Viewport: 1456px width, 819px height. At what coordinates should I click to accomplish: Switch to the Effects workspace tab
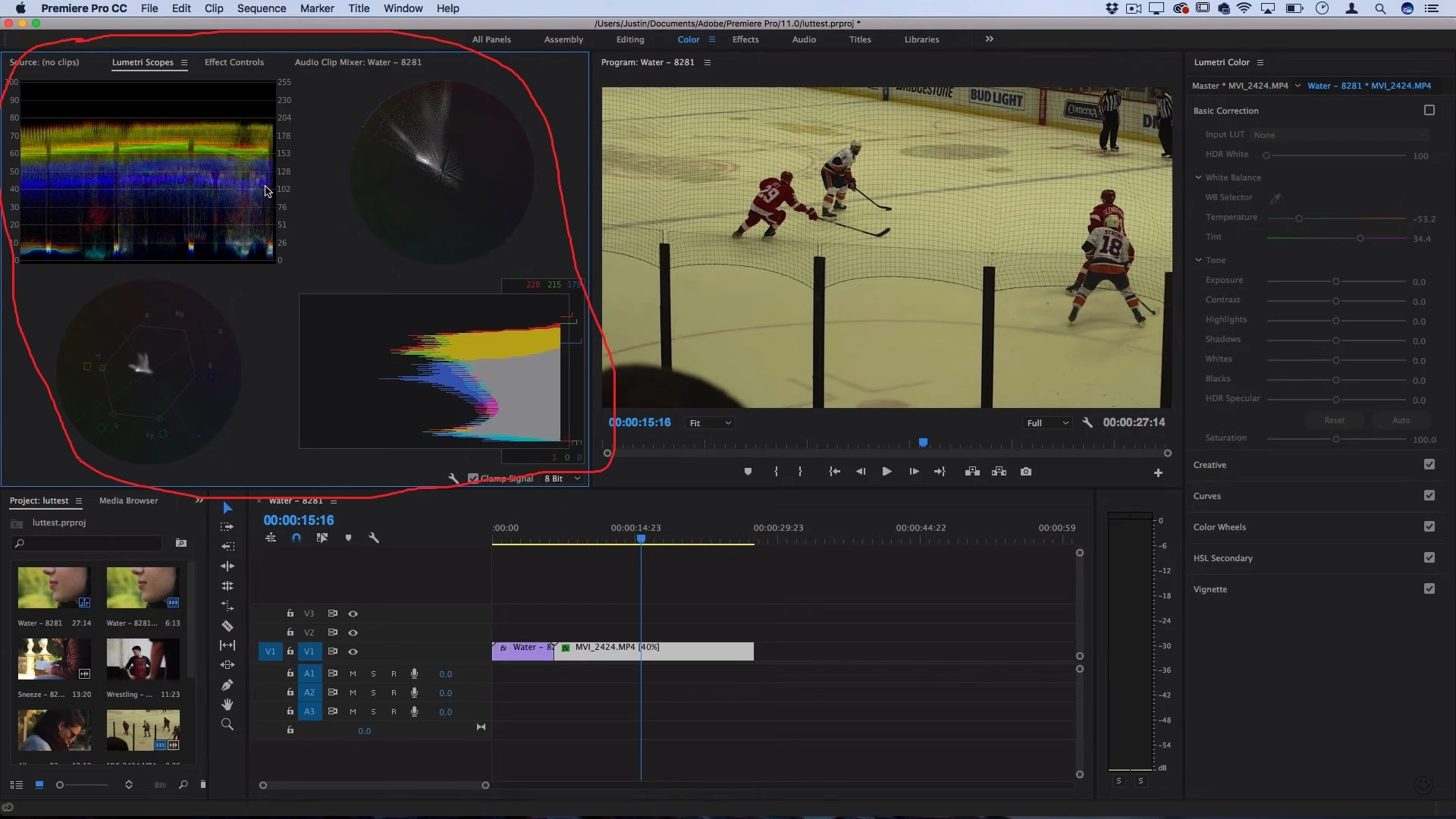(x=745, y=39)
